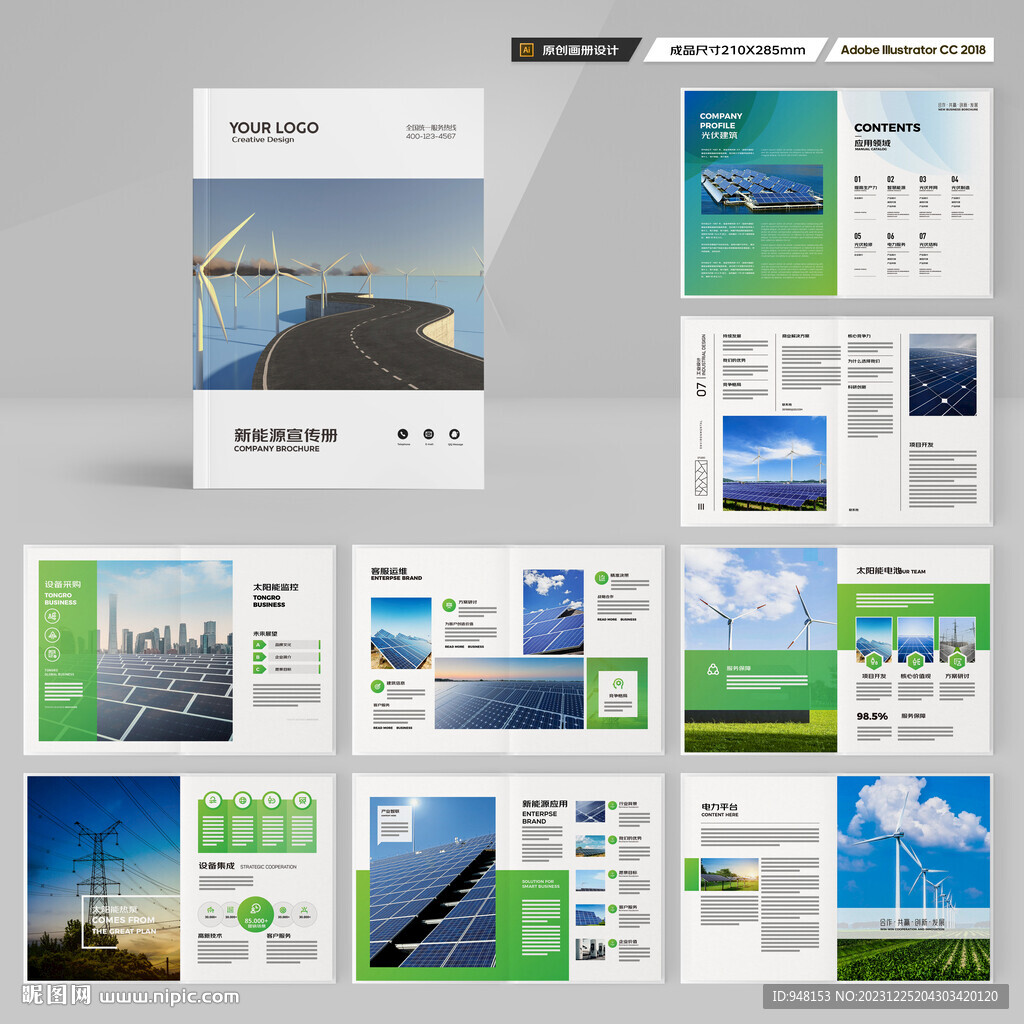Click the large green 85,000+ circle
Screen dimensions: 1024x1024
coord(255,914)
